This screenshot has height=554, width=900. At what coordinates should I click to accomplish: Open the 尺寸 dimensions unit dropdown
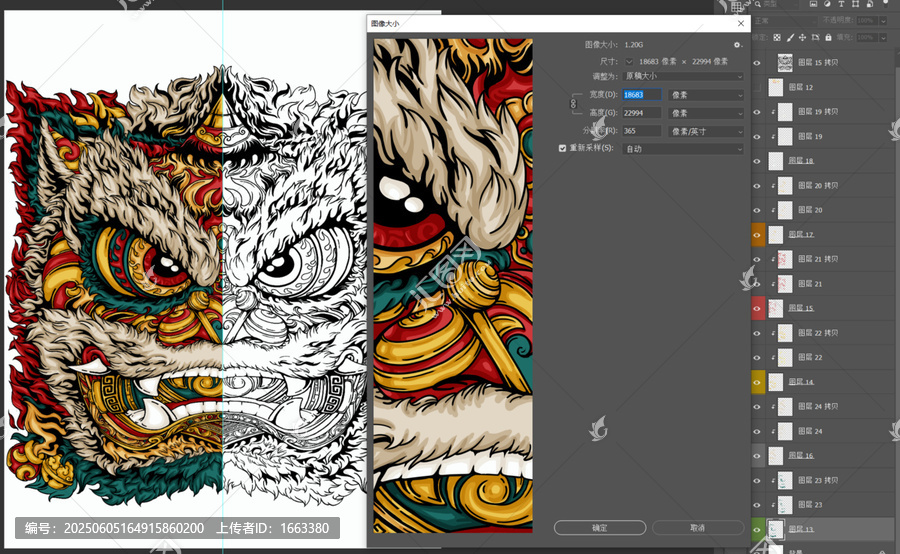click(630, 61)
